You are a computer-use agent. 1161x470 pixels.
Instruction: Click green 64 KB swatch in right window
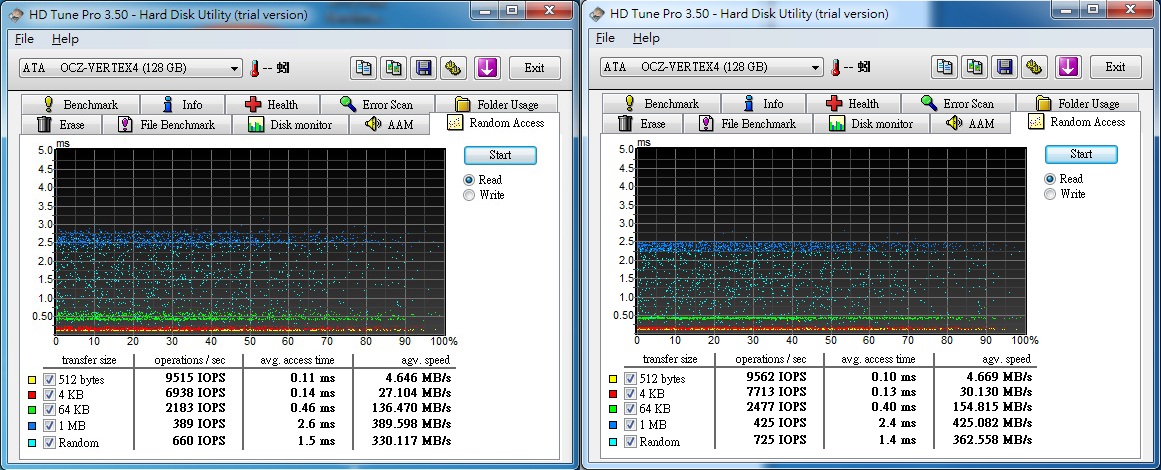coord(613,410)
